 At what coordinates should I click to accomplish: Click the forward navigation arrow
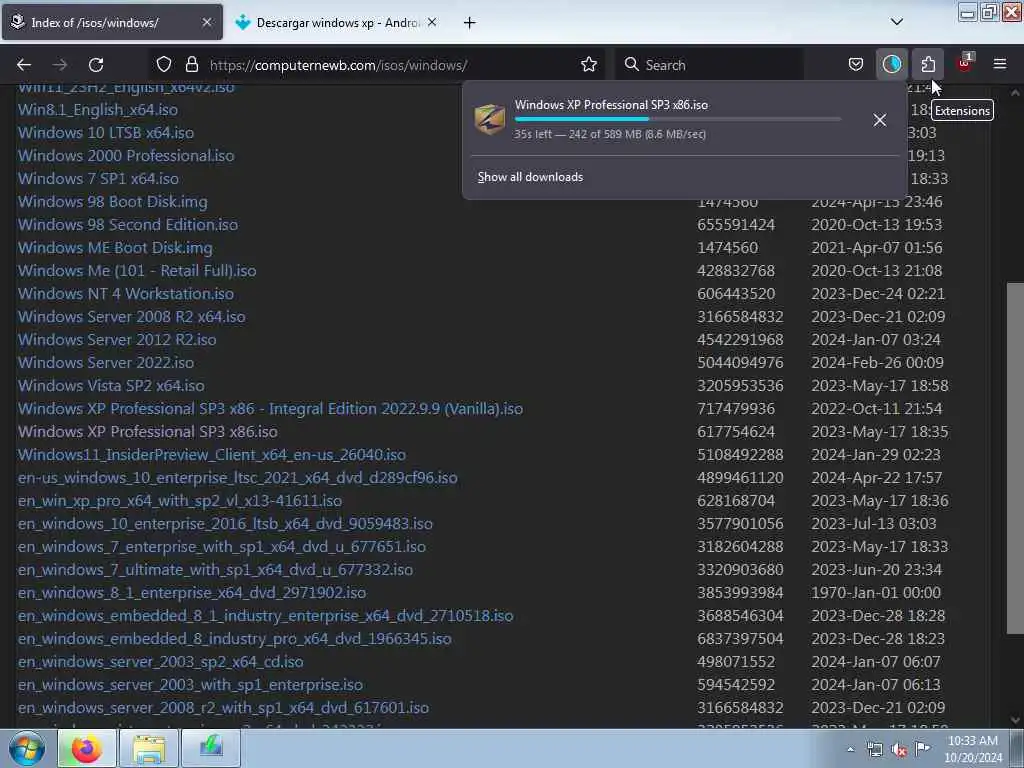60,65
